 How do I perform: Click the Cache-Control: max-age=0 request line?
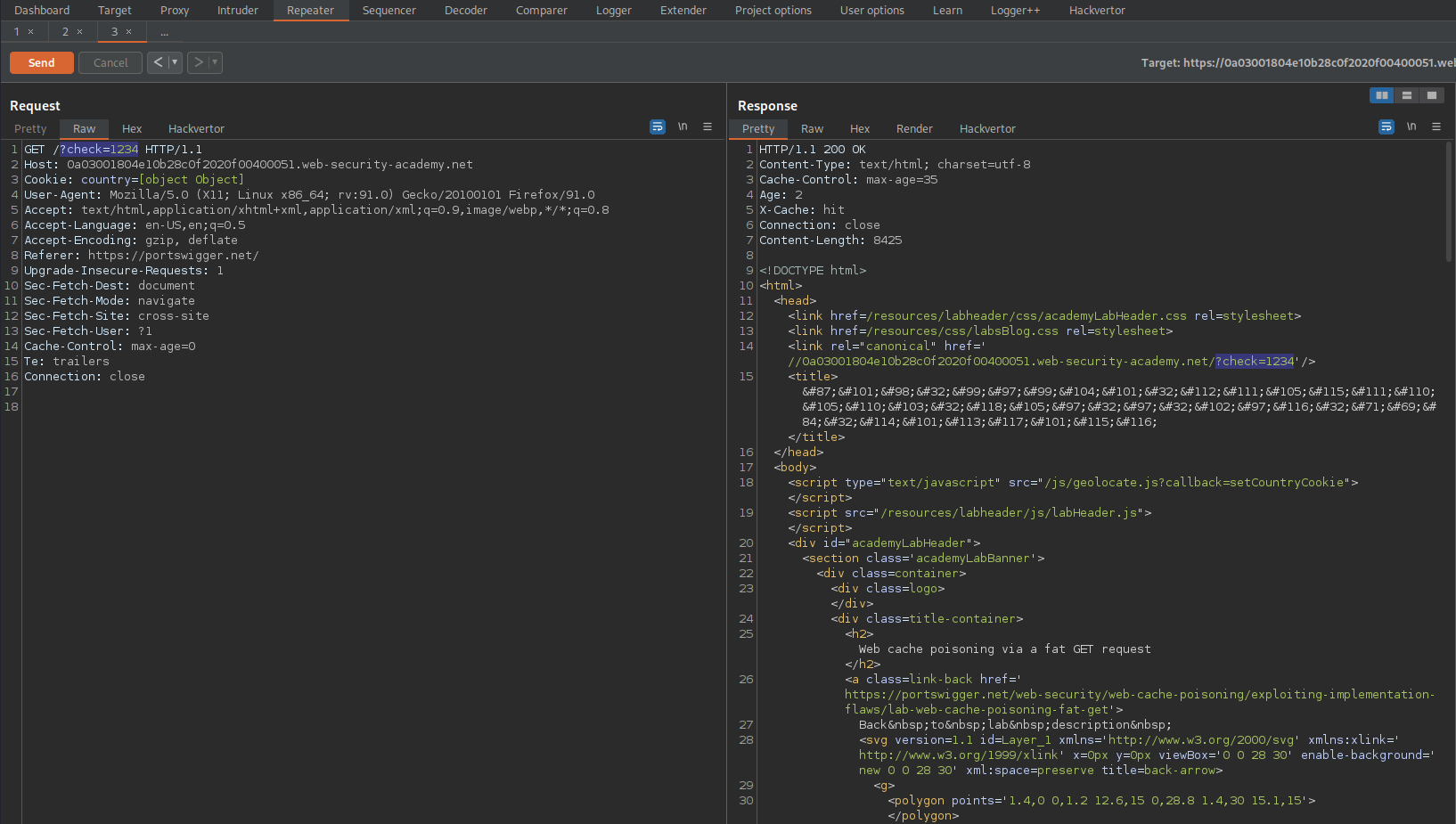click(110, 347)
